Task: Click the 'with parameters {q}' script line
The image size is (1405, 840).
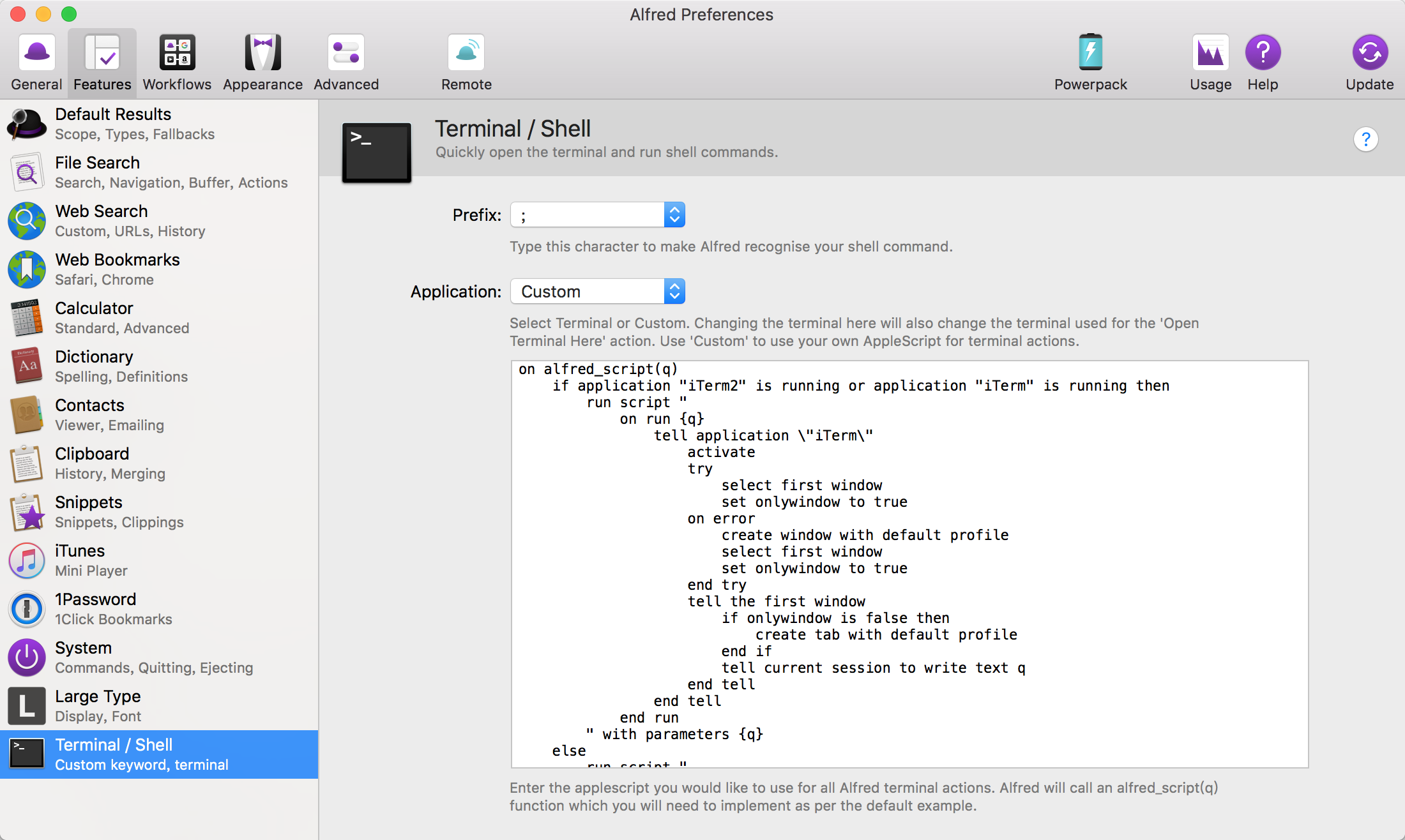Action: click(x=674, y=734)
